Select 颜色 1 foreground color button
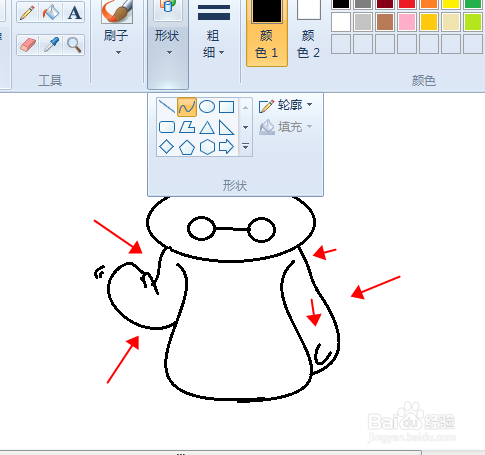The height and width of the screenshot is (455, 485). click(x=266, y=32)
